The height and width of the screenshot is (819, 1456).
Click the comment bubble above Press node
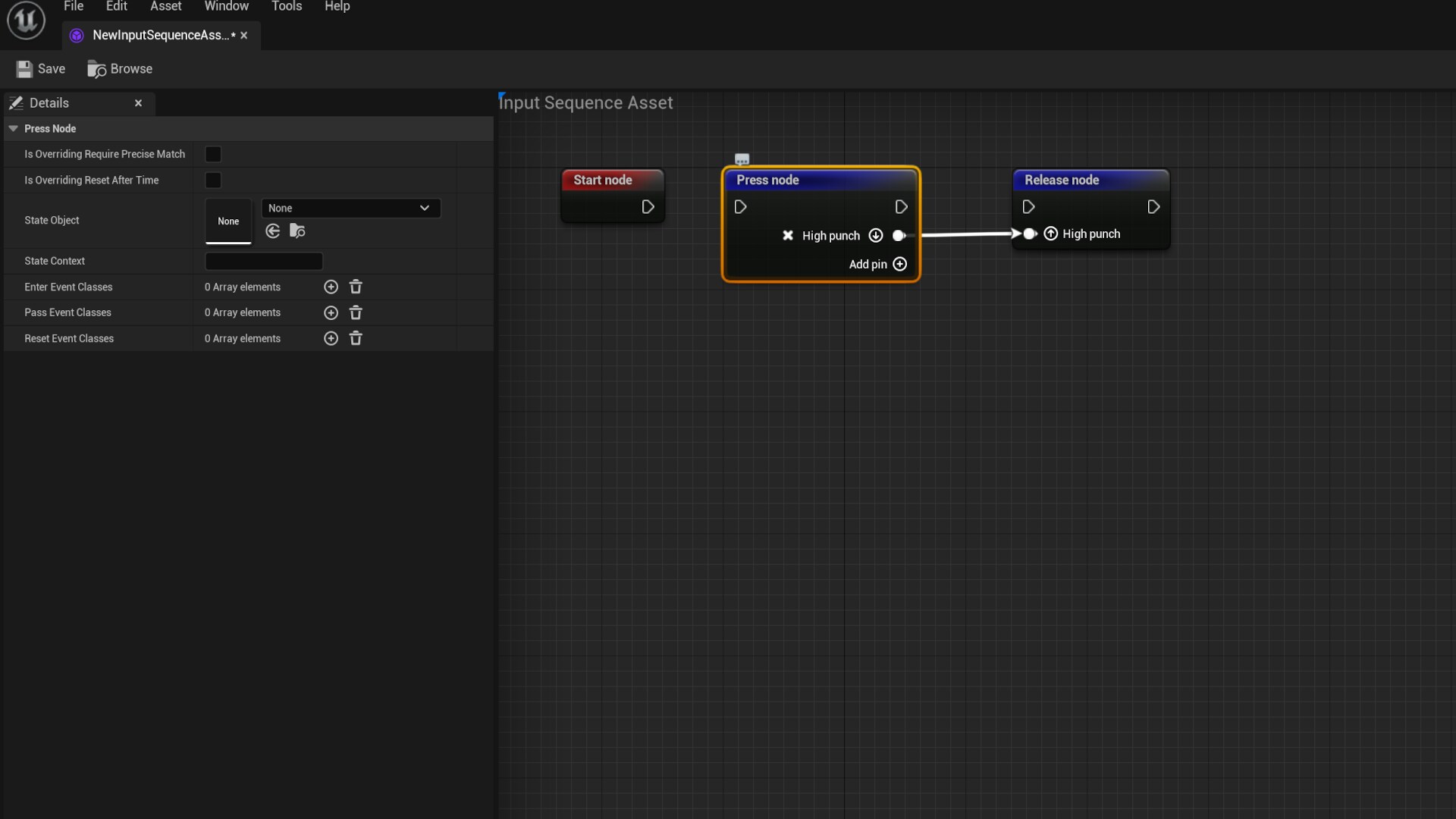point(742,158)
